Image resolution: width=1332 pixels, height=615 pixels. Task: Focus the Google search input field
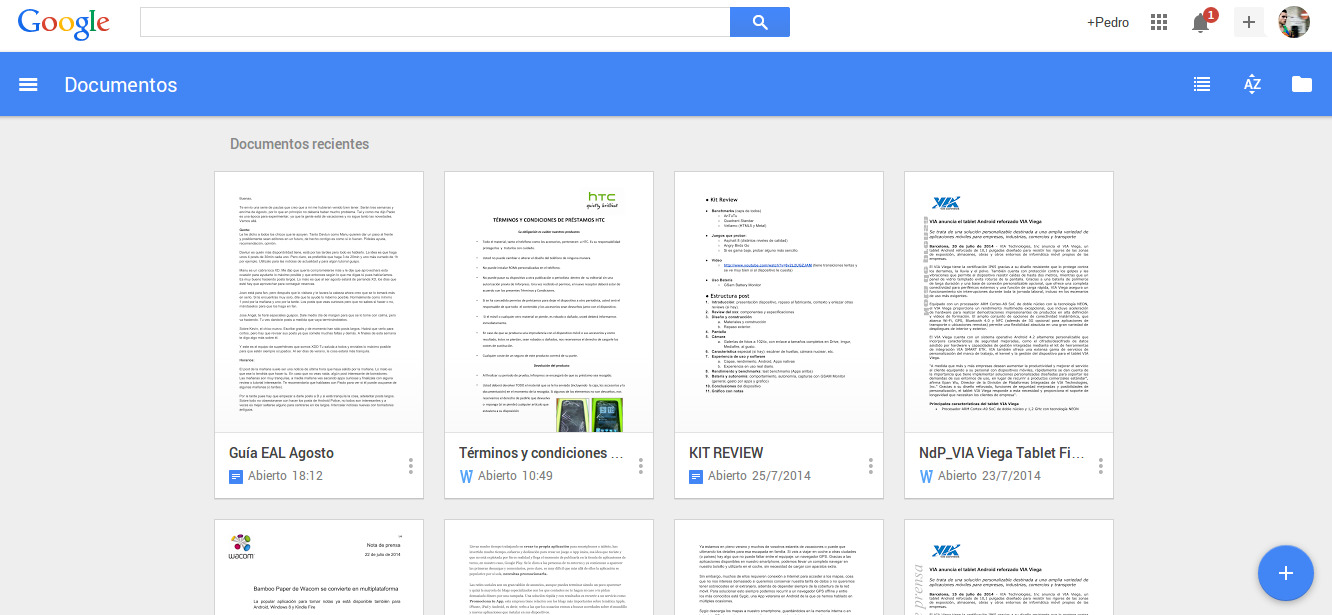[435, 22]
